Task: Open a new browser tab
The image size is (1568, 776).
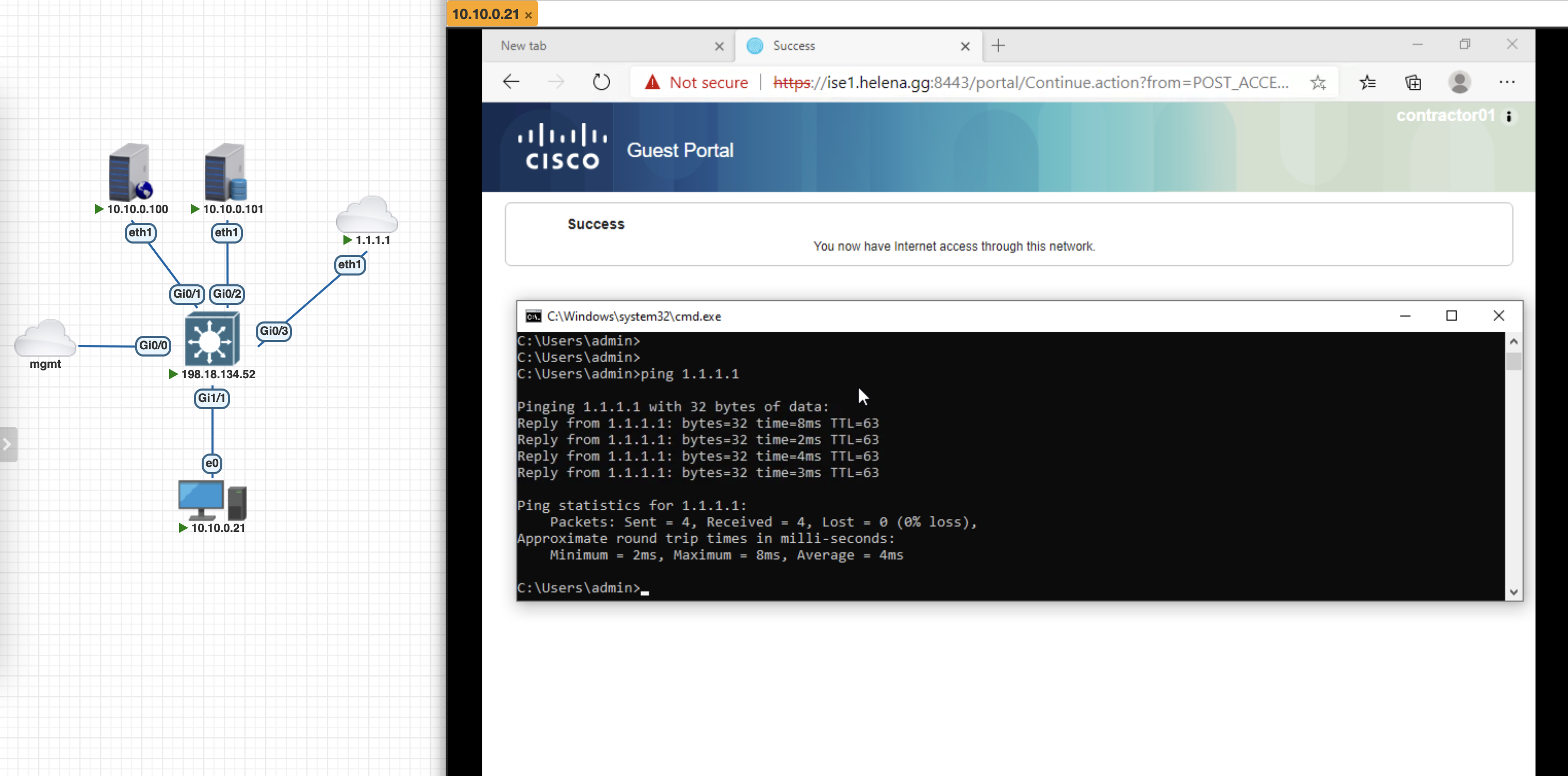Action: tap(998, 46)
